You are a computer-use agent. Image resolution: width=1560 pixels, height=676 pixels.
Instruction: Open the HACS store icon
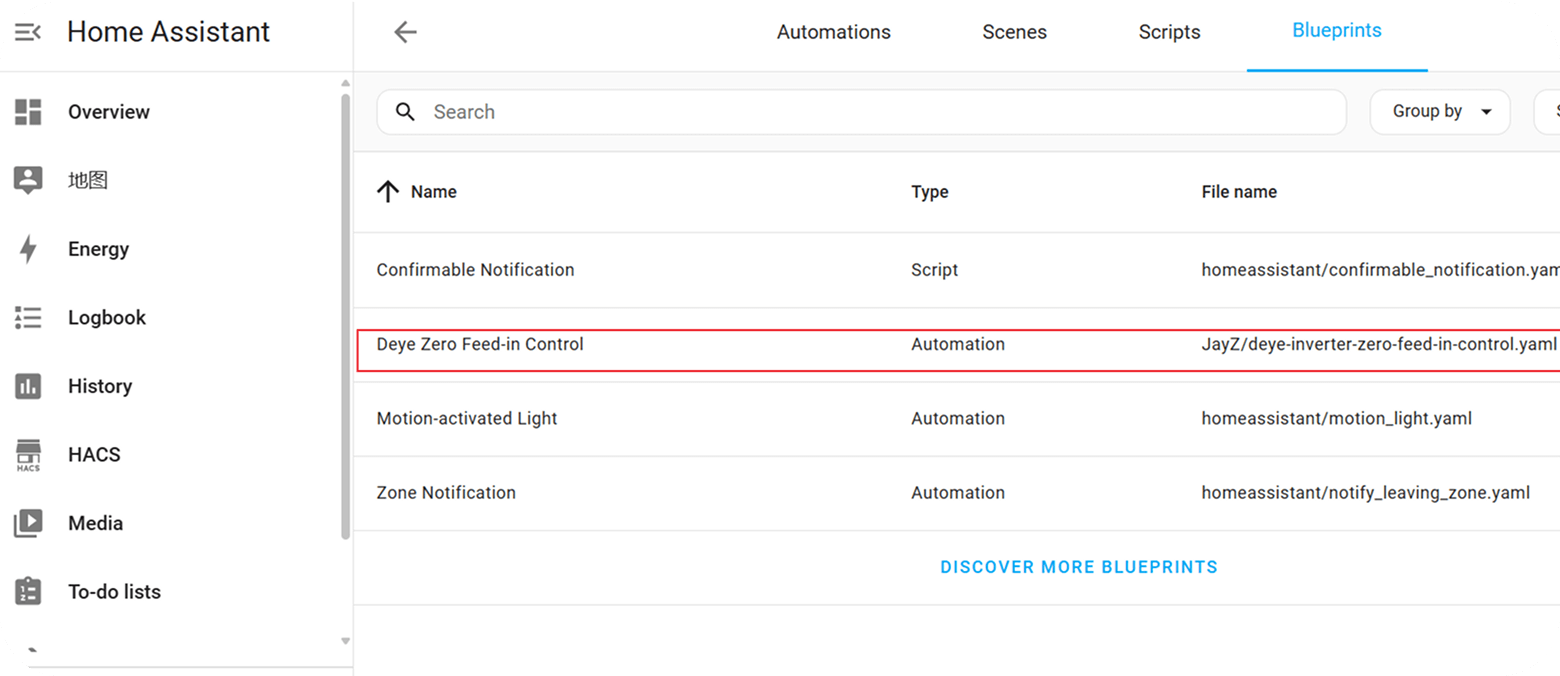click(28, 455)
